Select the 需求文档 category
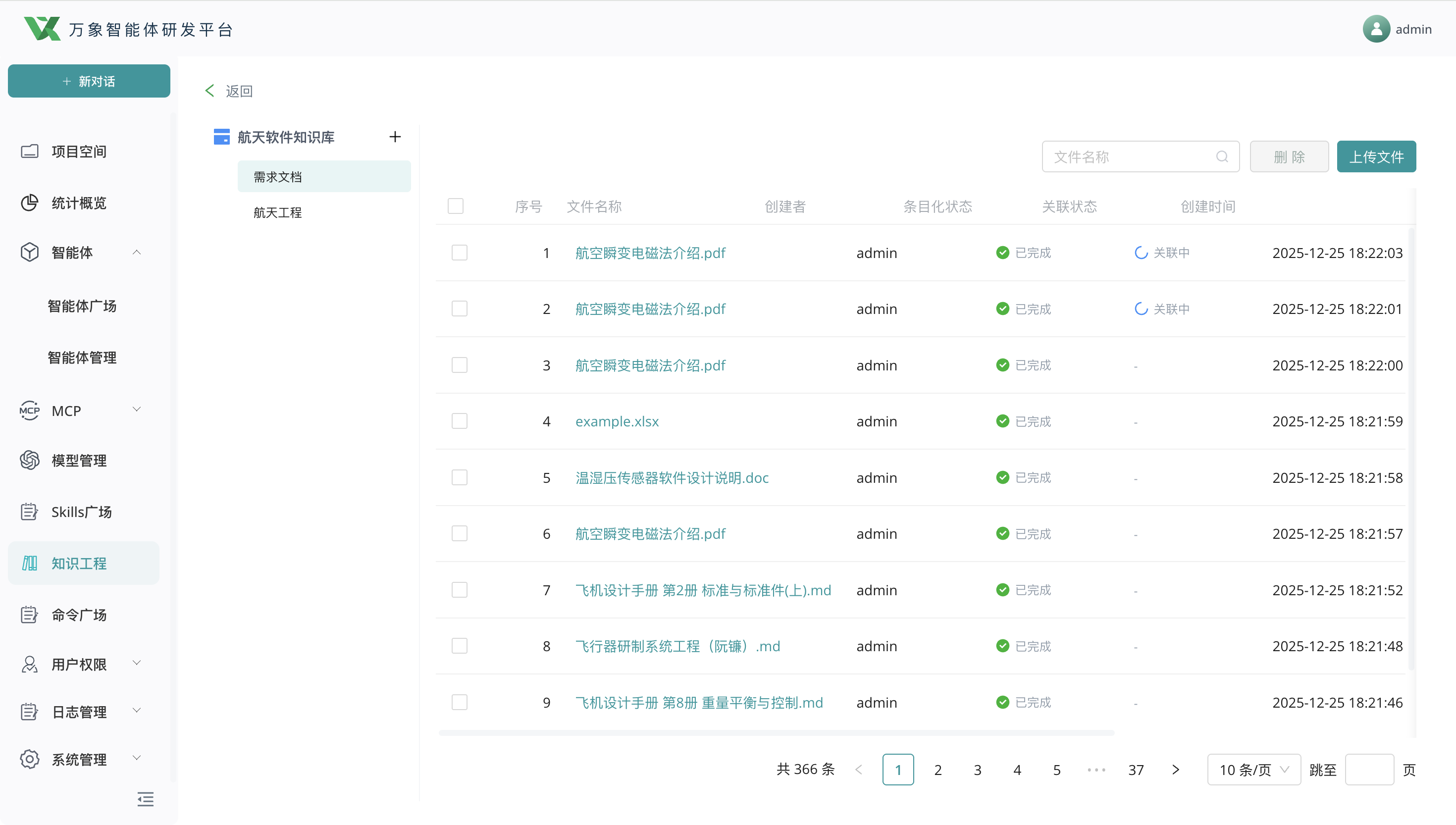The height and width of the screenshot is (825, 1456). tap(324, 177)
